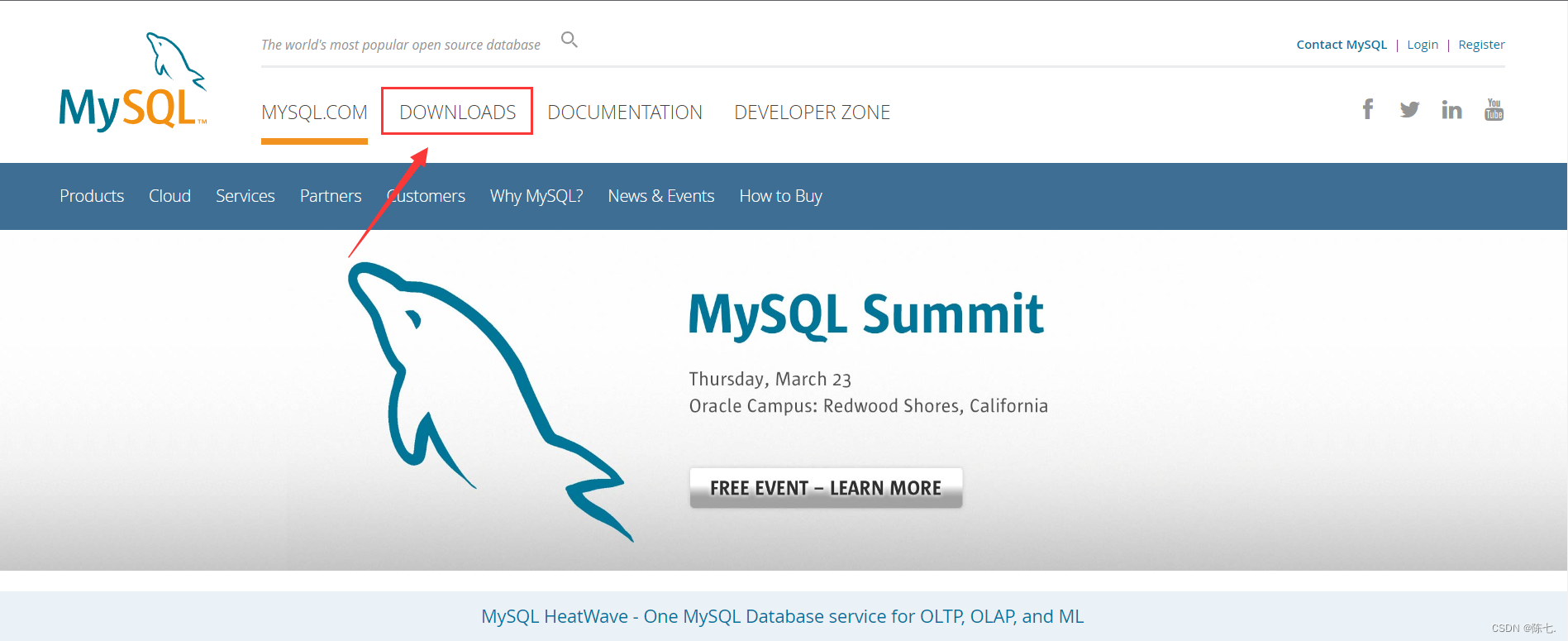Open the Customers menu item

(426, 196)
